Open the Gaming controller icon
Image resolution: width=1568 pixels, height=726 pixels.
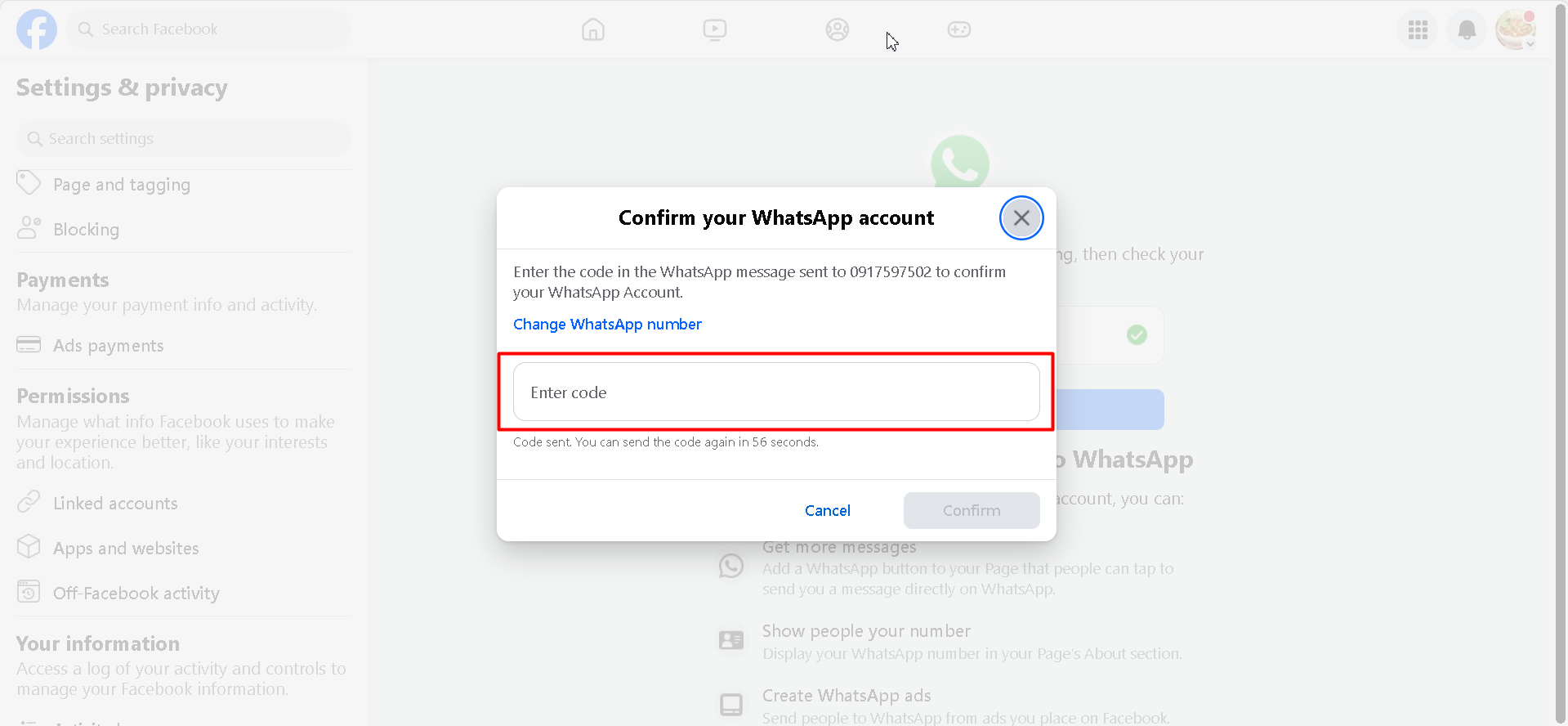pos(959,30)
